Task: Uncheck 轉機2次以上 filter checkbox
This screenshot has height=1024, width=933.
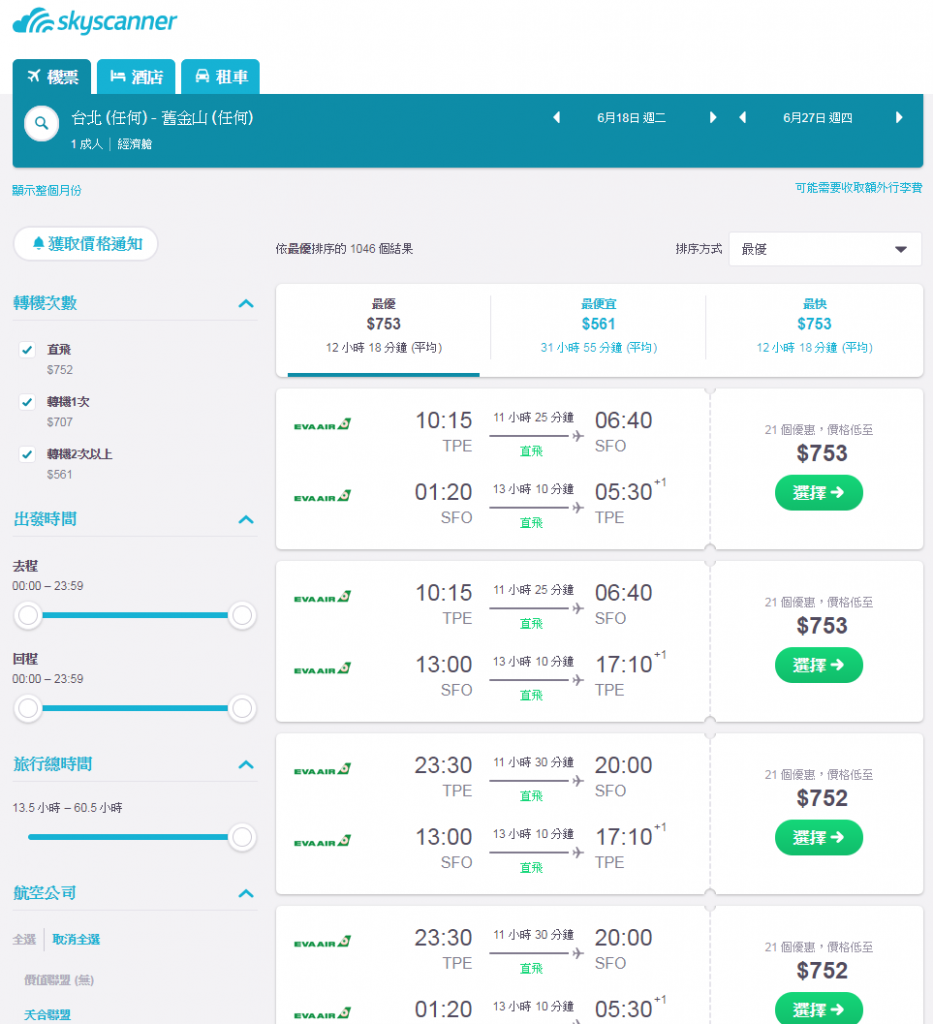Action: [27, 454]
